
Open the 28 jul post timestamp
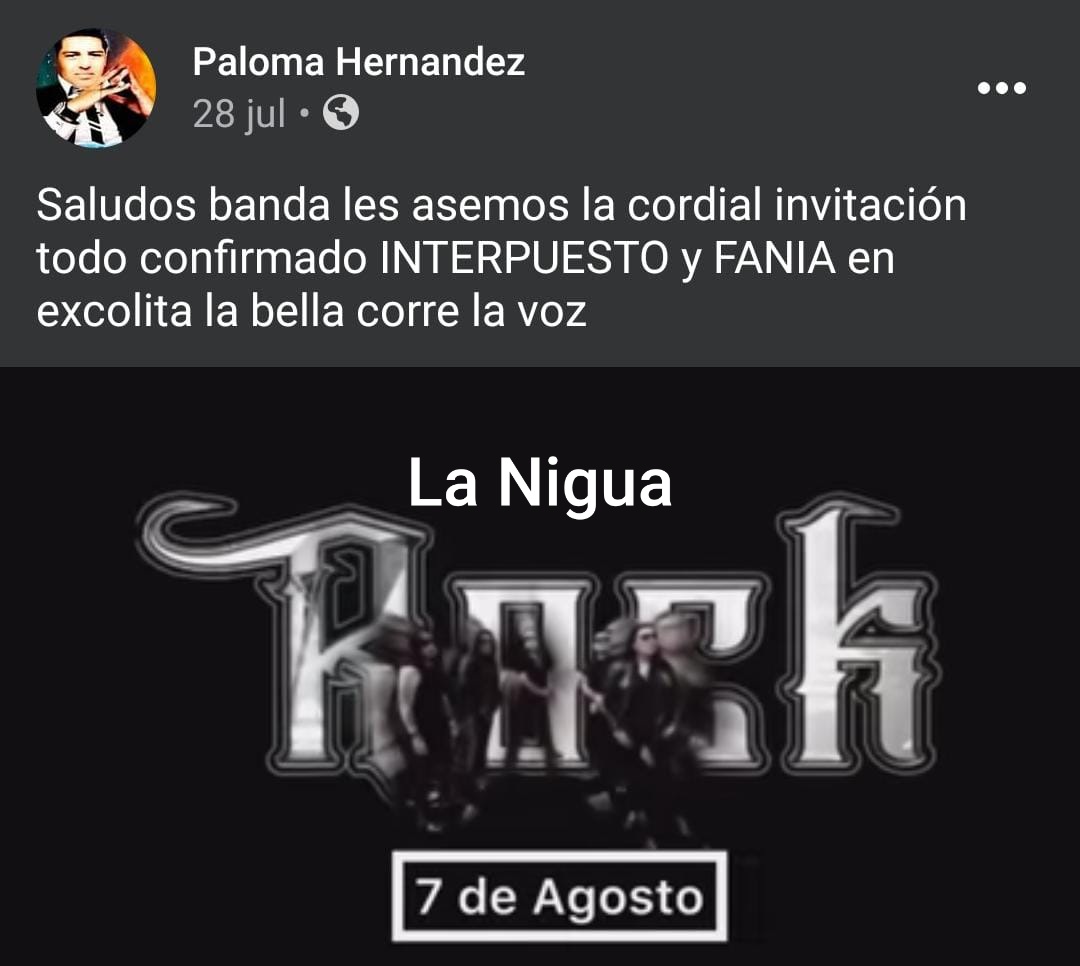coord(239,113)
